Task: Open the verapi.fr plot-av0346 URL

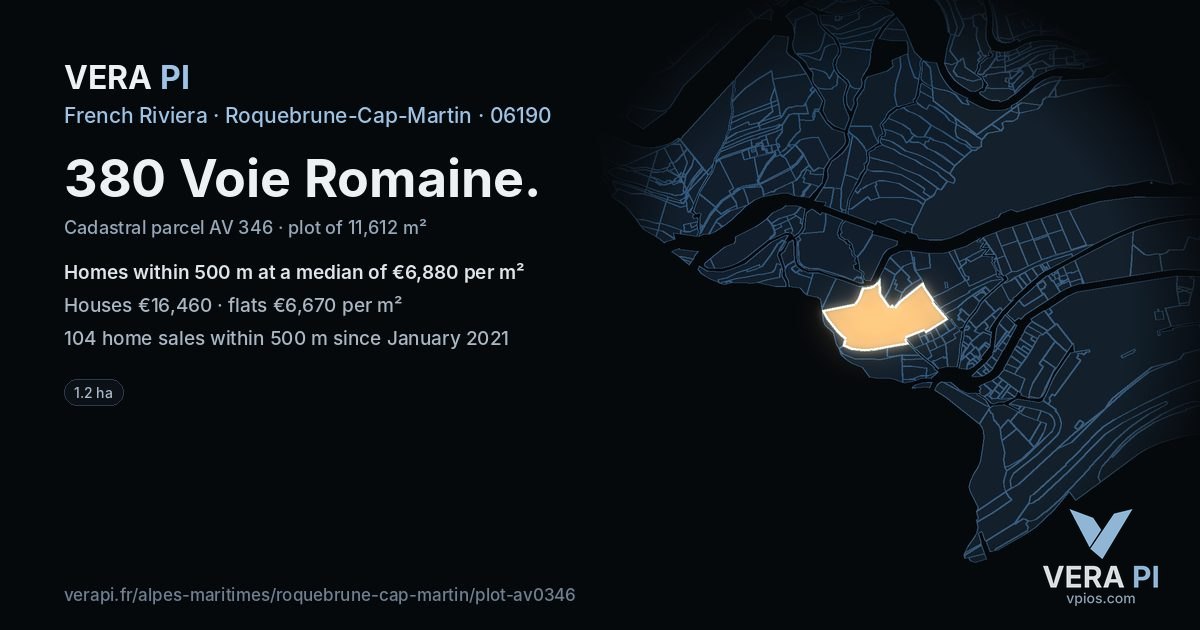Action: (x=319, y=594)
